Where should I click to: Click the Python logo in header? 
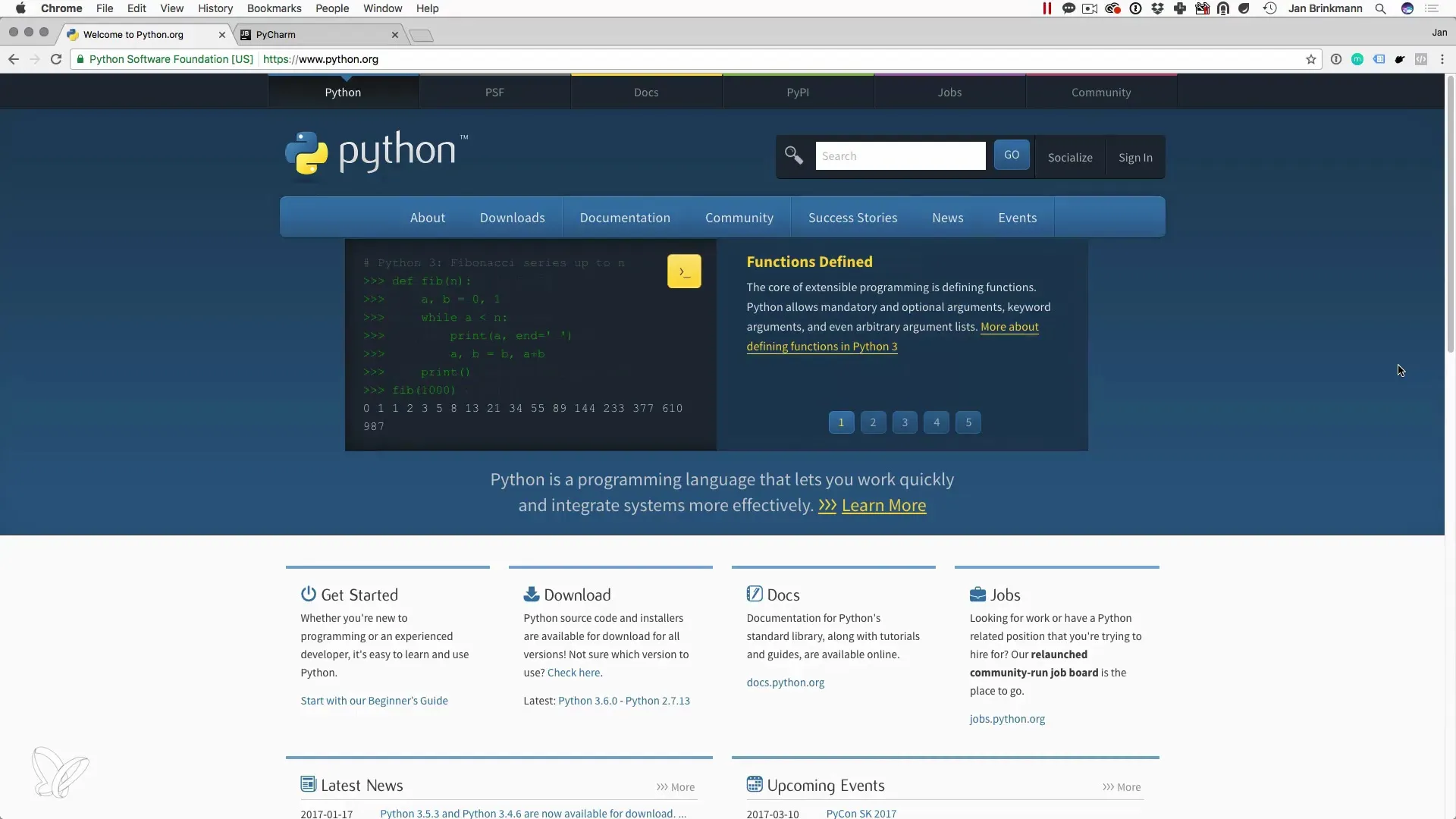pyautogui.click(x=377, y=154)
